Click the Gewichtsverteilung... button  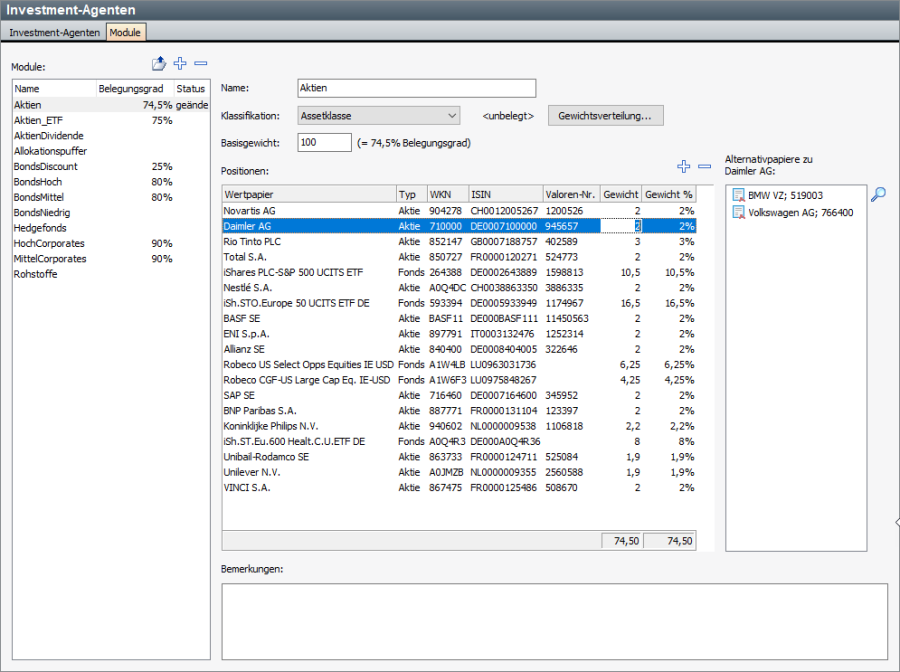pyautogui.click(x=605, y=116)
